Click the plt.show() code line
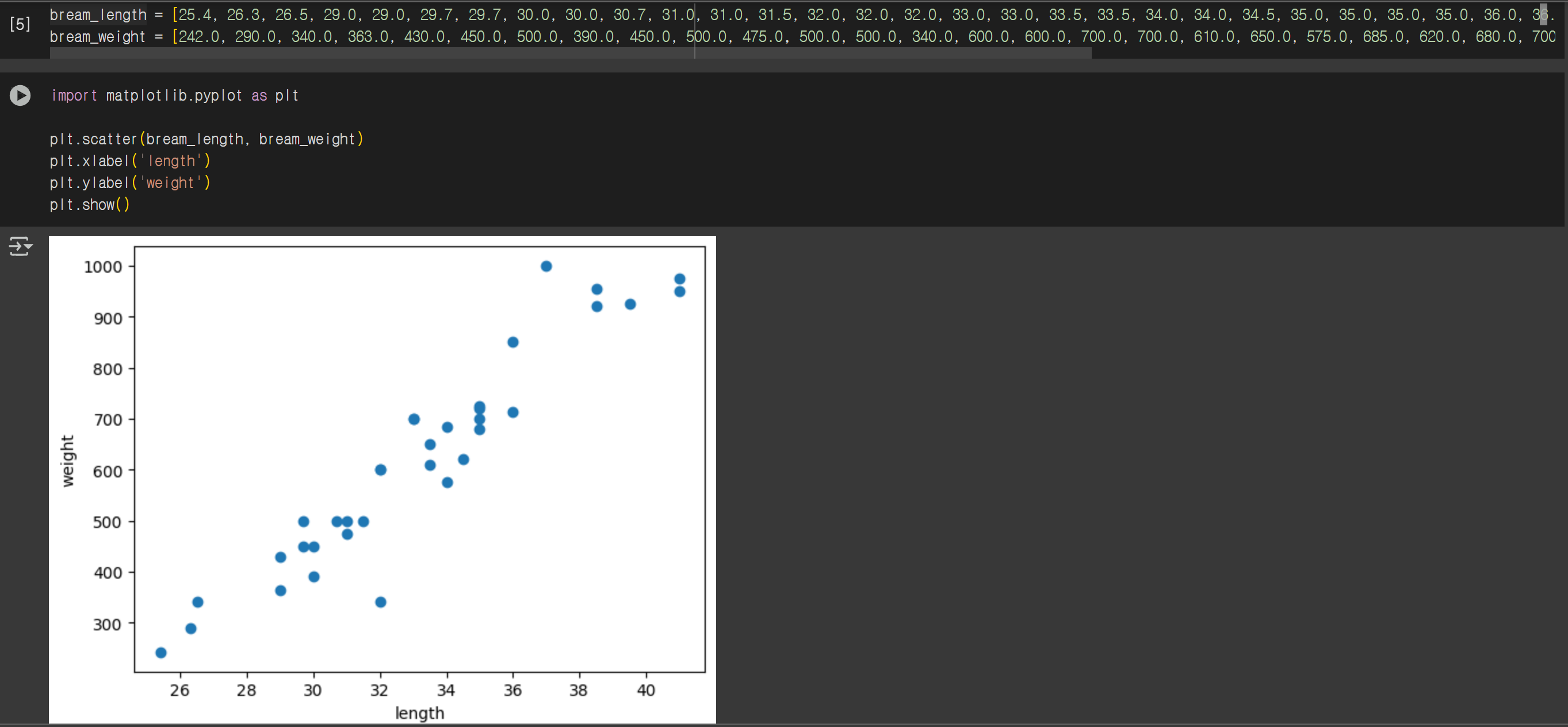This screenshot has width=1568, height=727. (90, 205)
